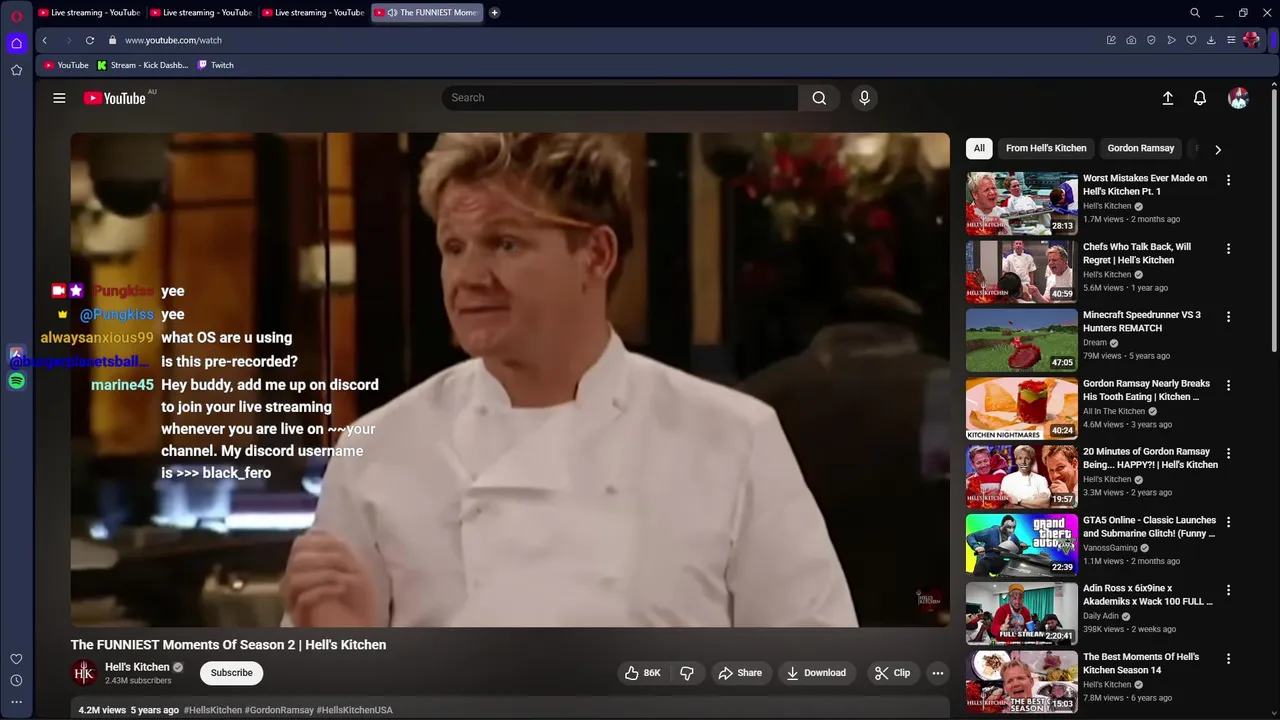Save the page with the toolbar heart icon
This screenshot has height=720, width=1280.
[1191, 40]
